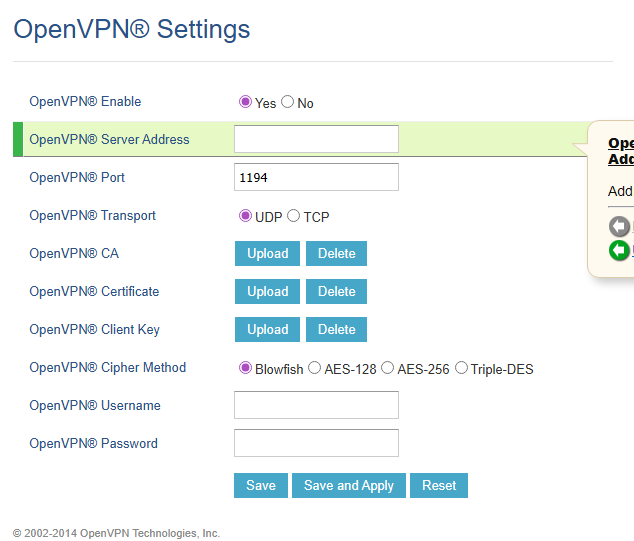Select AES-128 cipher method
This screenshot has height=541, width=634.
[315, 368]
